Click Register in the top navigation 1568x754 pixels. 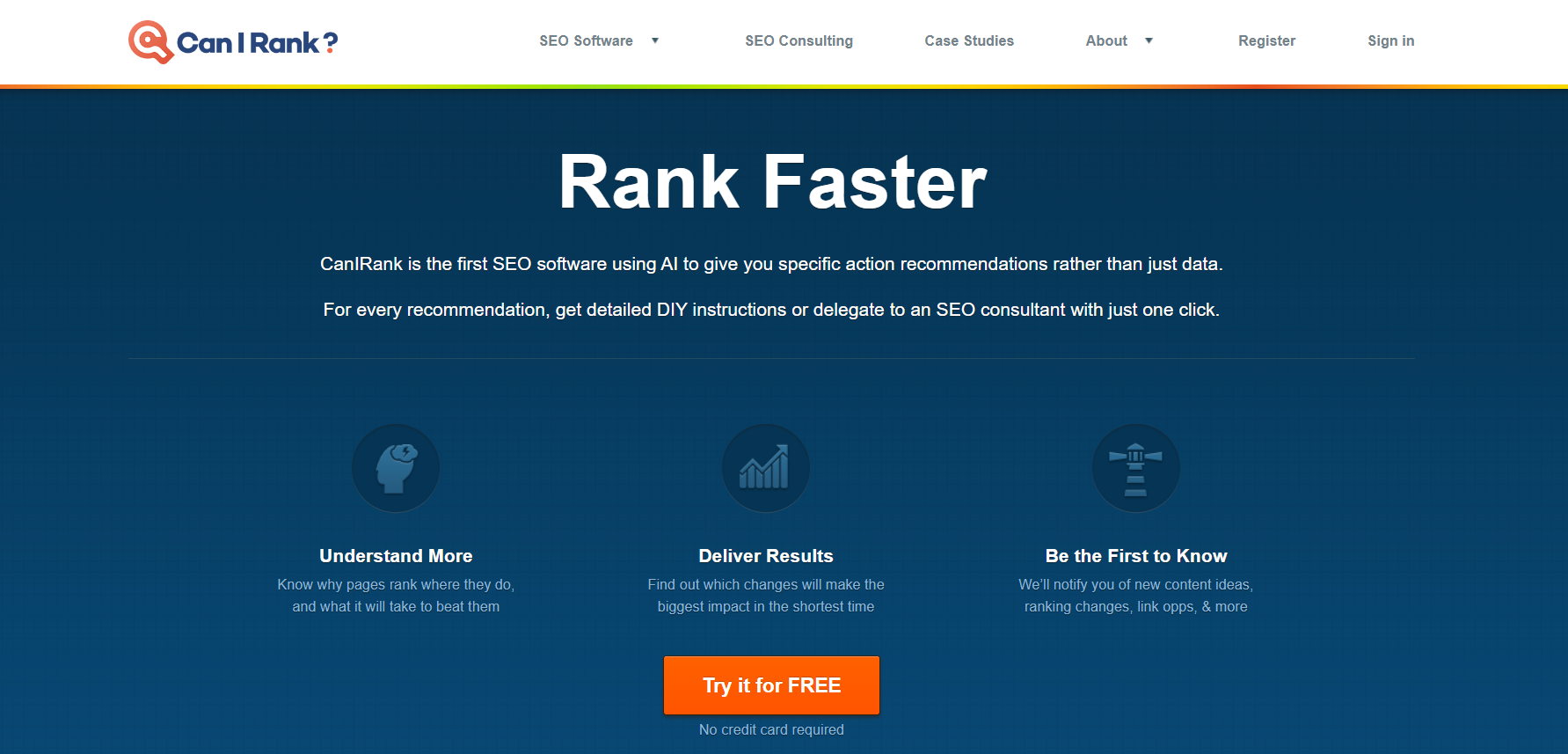click(x=1266, y=40)
